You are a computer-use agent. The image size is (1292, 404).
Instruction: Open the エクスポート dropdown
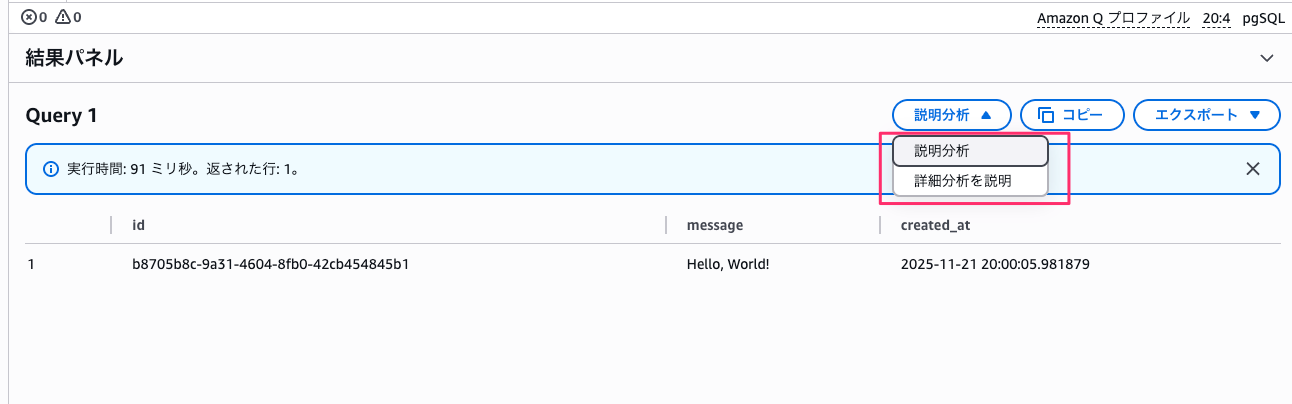[1206, 115]
